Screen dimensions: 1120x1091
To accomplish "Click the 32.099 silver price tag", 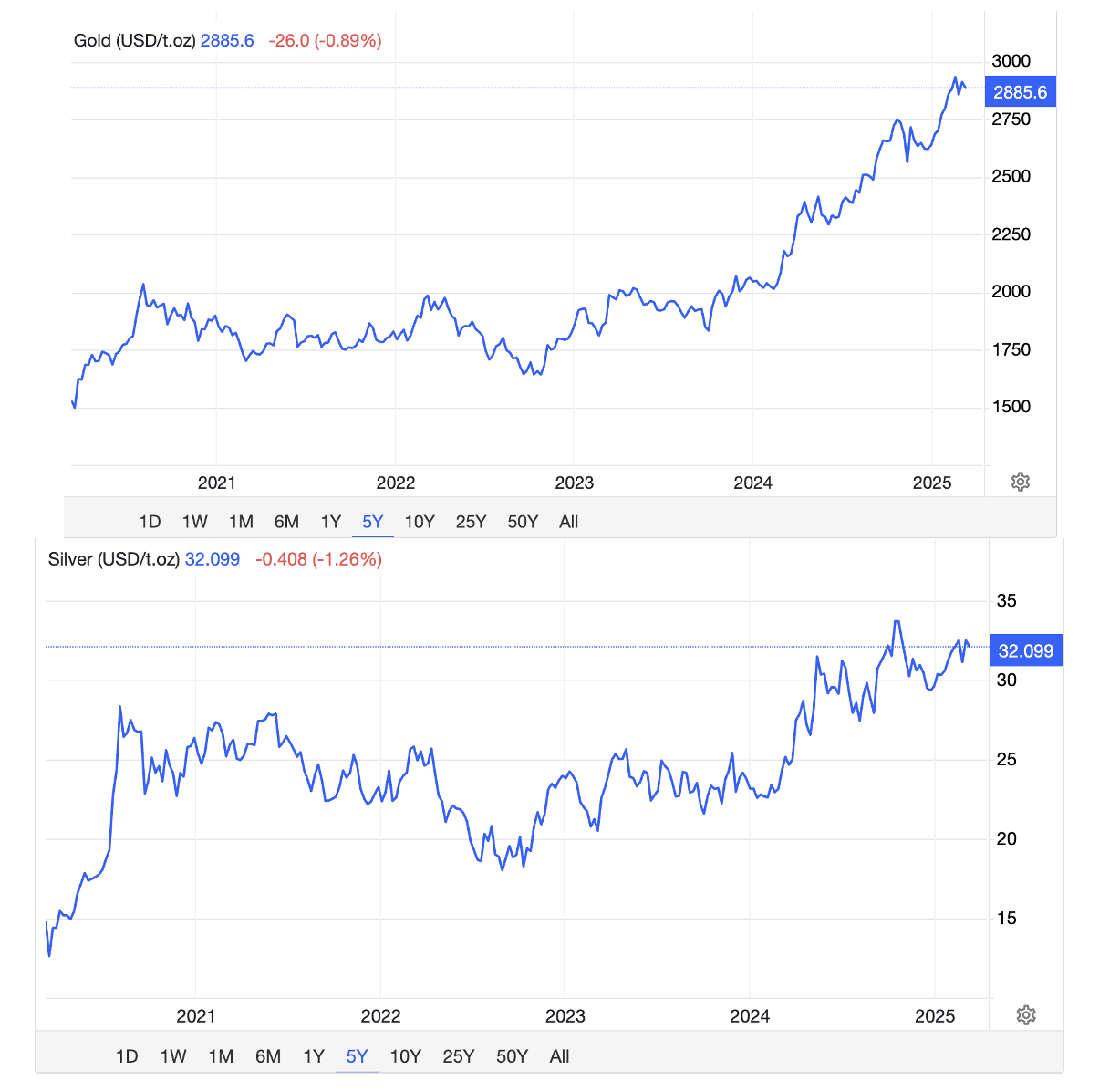I will point(1025,651).
